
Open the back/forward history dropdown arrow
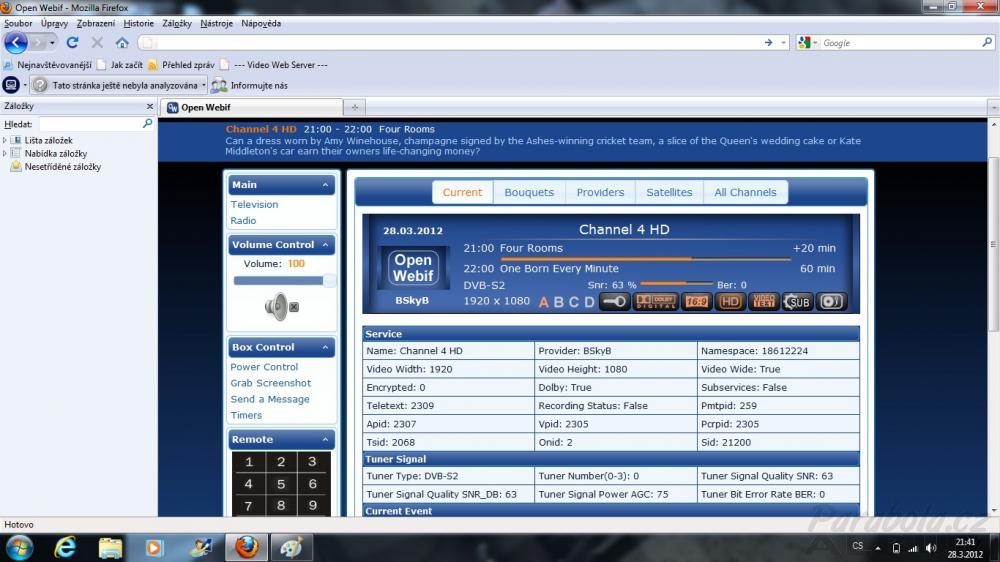point(52,43)
